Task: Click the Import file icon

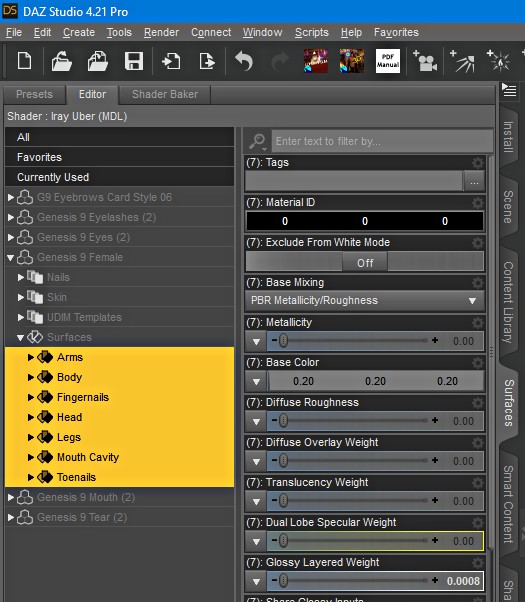Action: pos(171,61)
